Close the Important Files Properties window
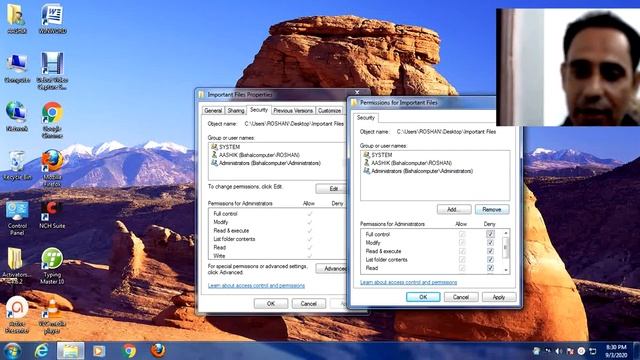 point(357,93)
